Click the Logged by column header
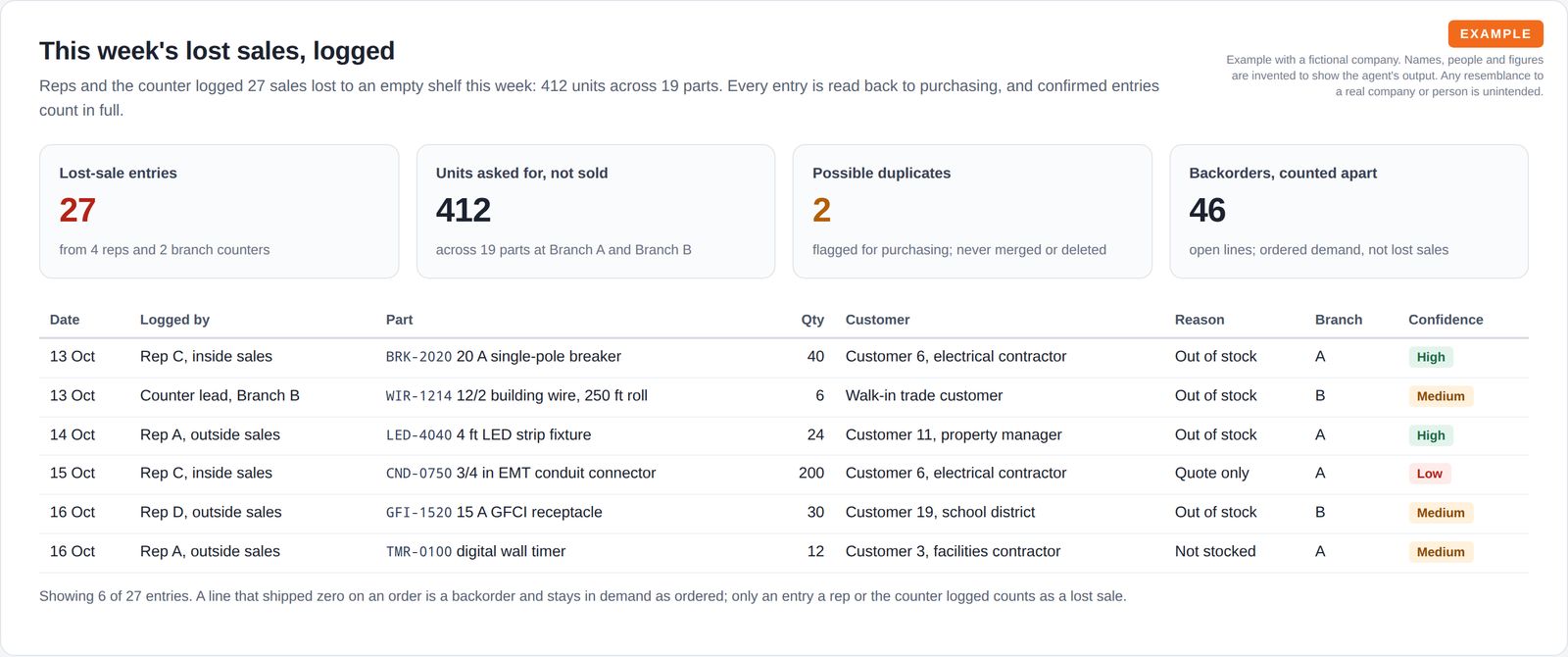 (174, 320)
